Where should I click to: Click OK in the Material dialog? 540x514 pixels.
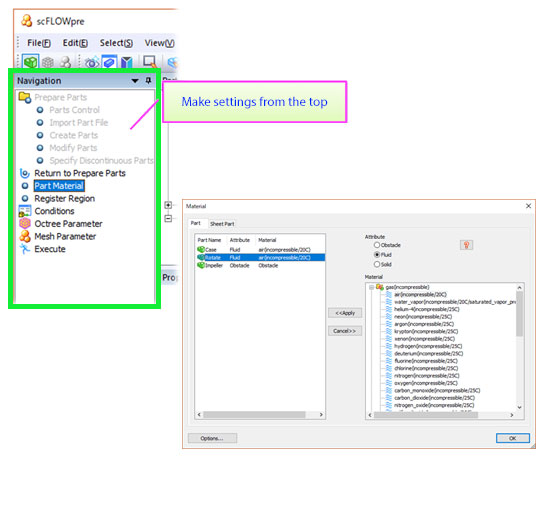(512, 438)
